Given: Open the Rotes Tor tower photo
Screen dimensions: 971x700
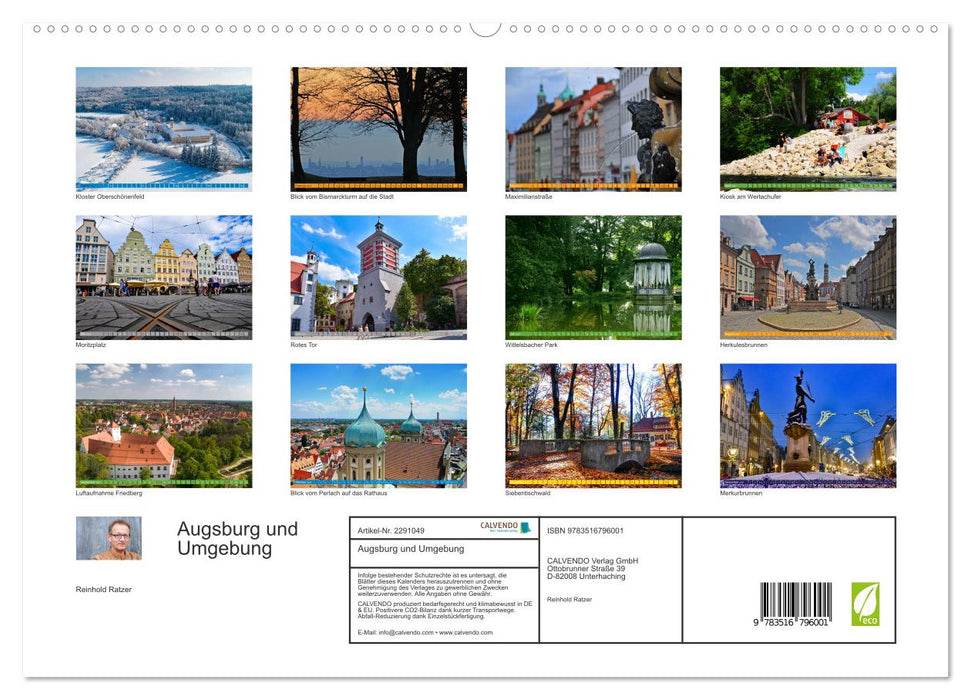Looking at the screenshot, I should [x=378, y=277].
